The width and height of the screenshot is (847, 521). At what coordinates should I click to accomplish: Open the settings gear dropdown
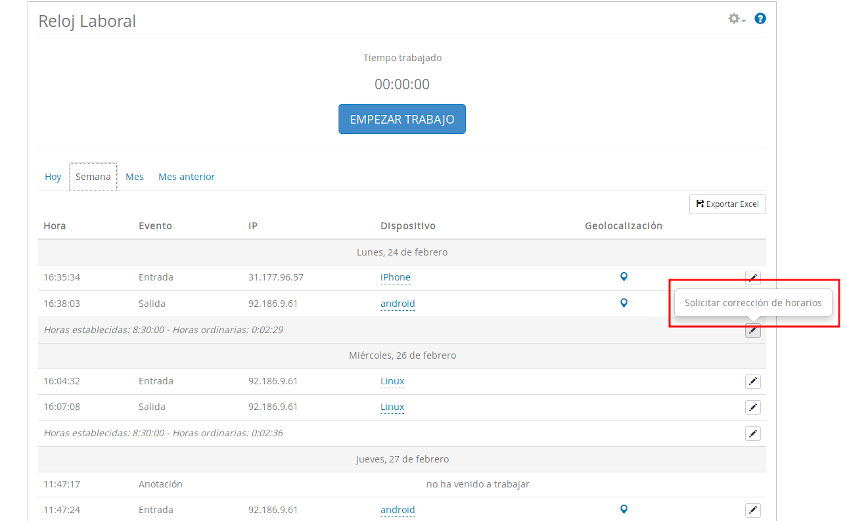(736, 19)
